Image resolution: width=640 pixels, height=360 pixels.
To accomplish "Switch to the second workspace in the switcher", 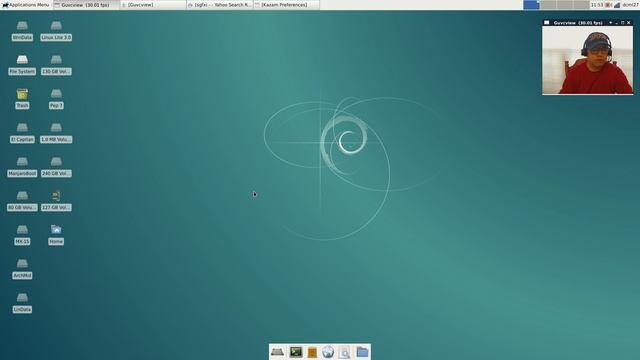I will click(x=548, y=5).
